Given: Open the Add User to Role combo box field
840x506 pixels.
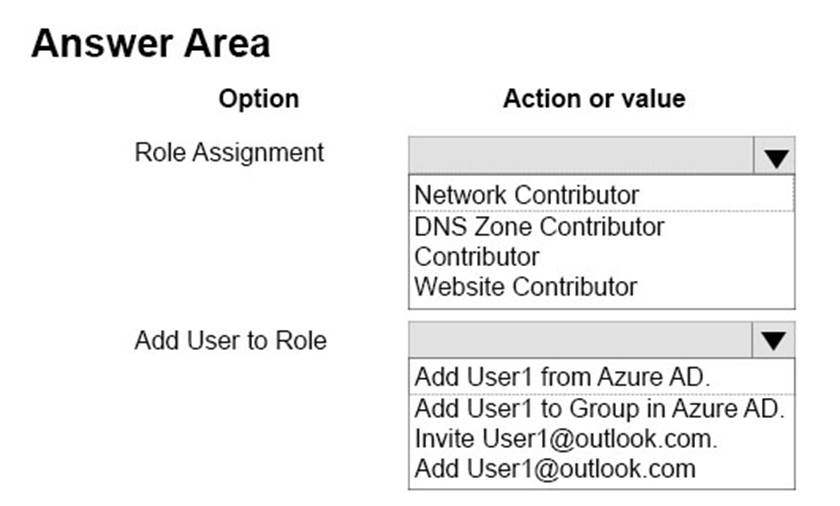Looking at the screenshot, I should click(580, 341).
